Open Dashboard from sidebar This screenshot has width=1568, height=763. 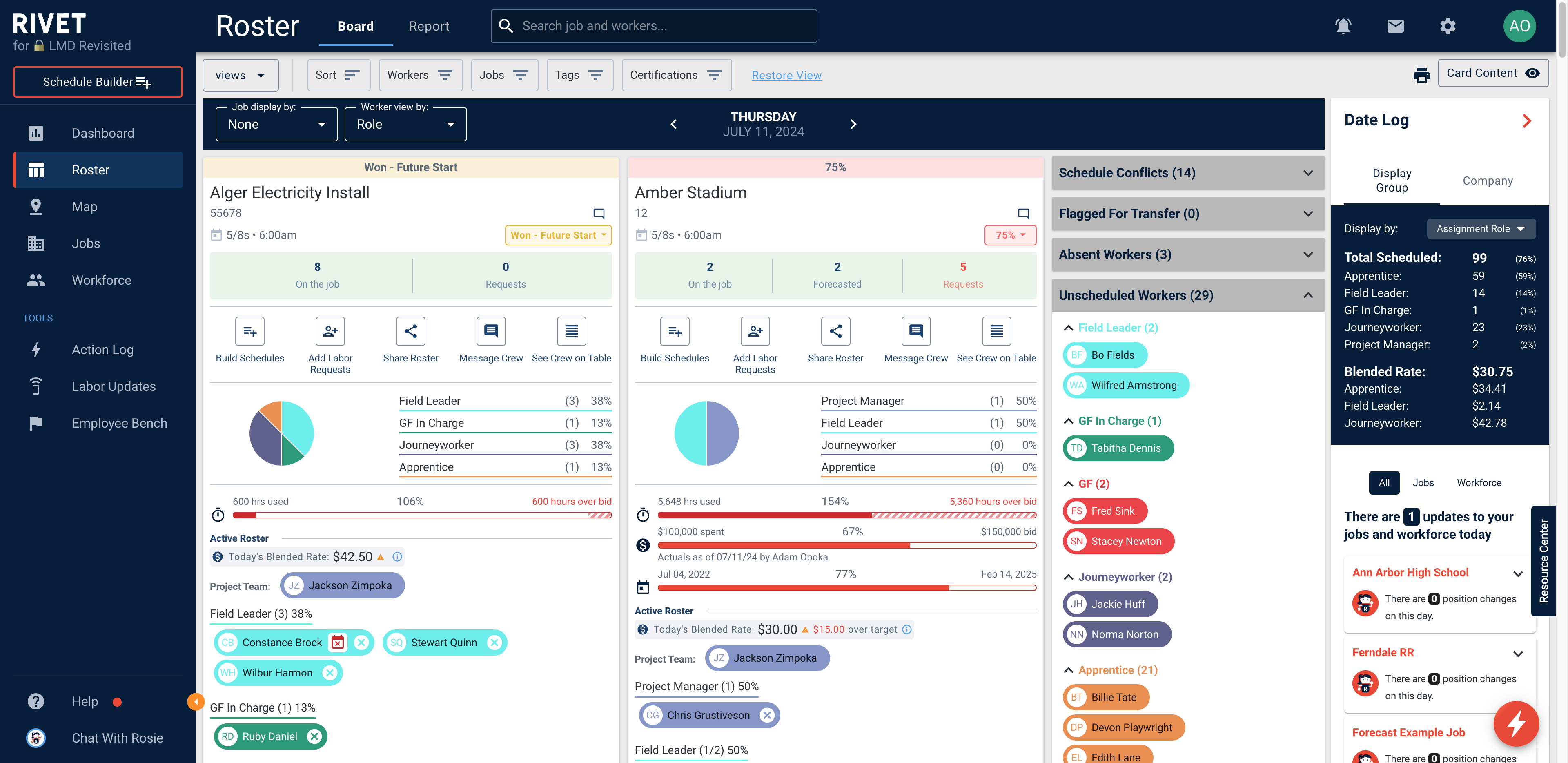(x=98, y=133)
